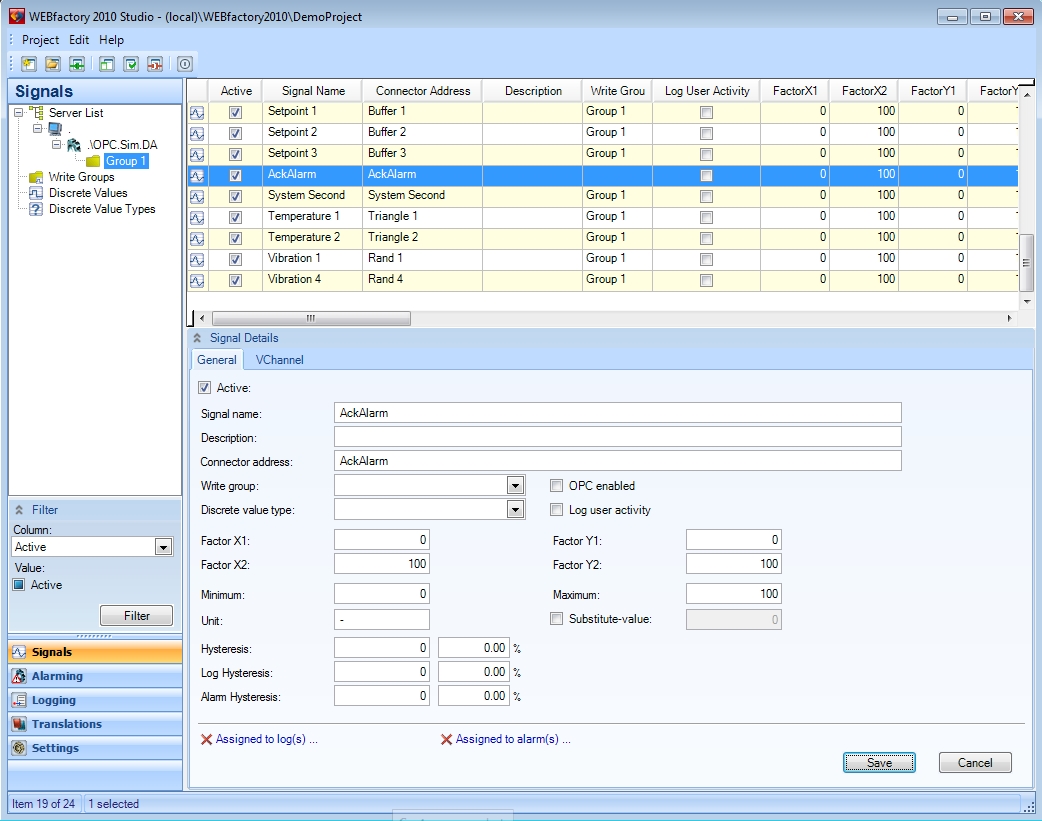Toggle Substitute-value checkbox

[557, 619]
